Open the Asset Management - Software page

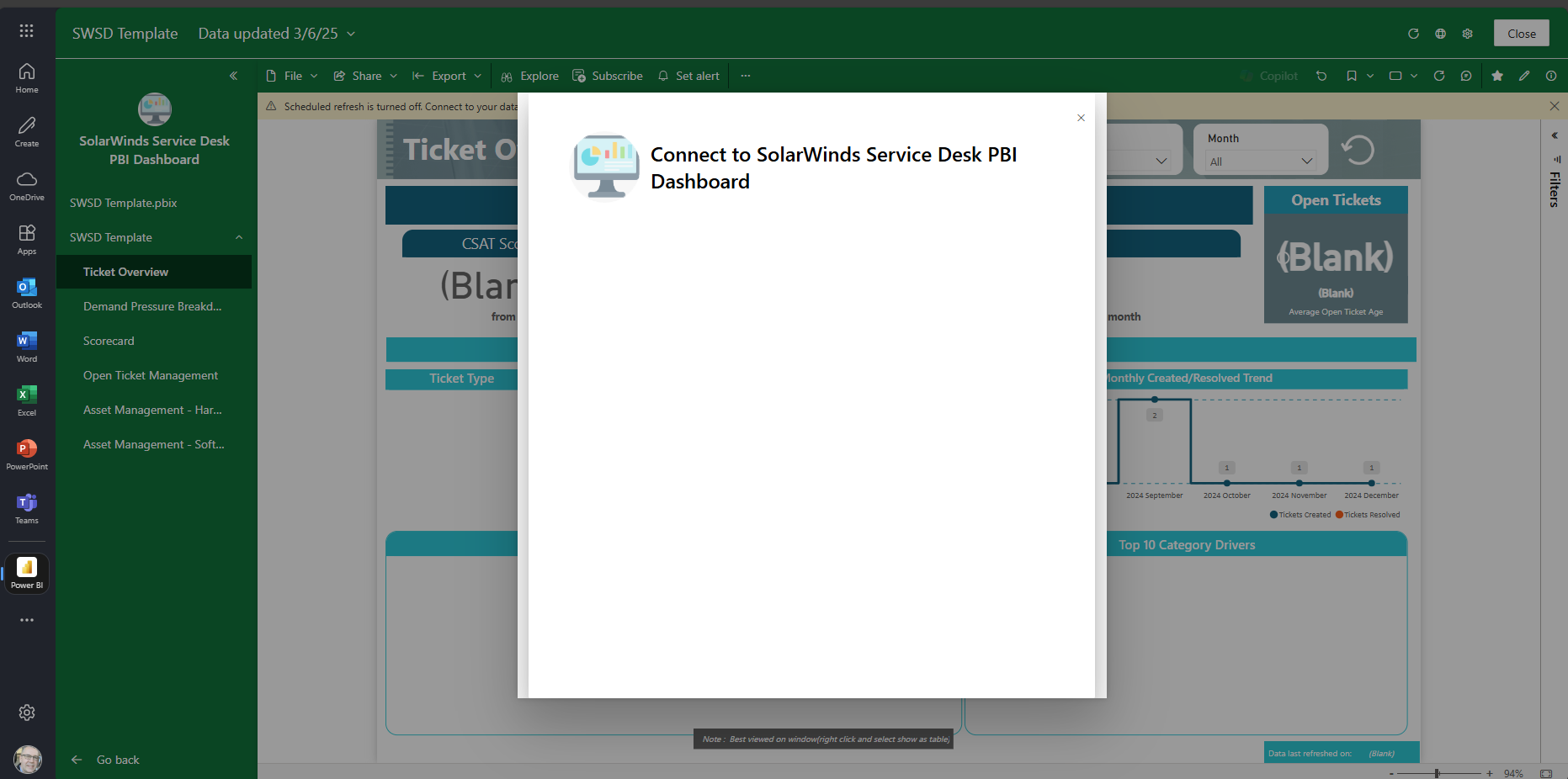point(154,444)
